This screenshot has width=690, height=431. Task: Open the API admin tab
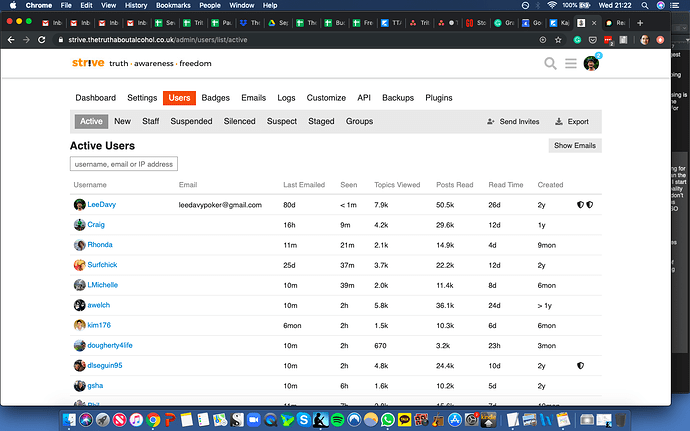(x=364, y=98)
